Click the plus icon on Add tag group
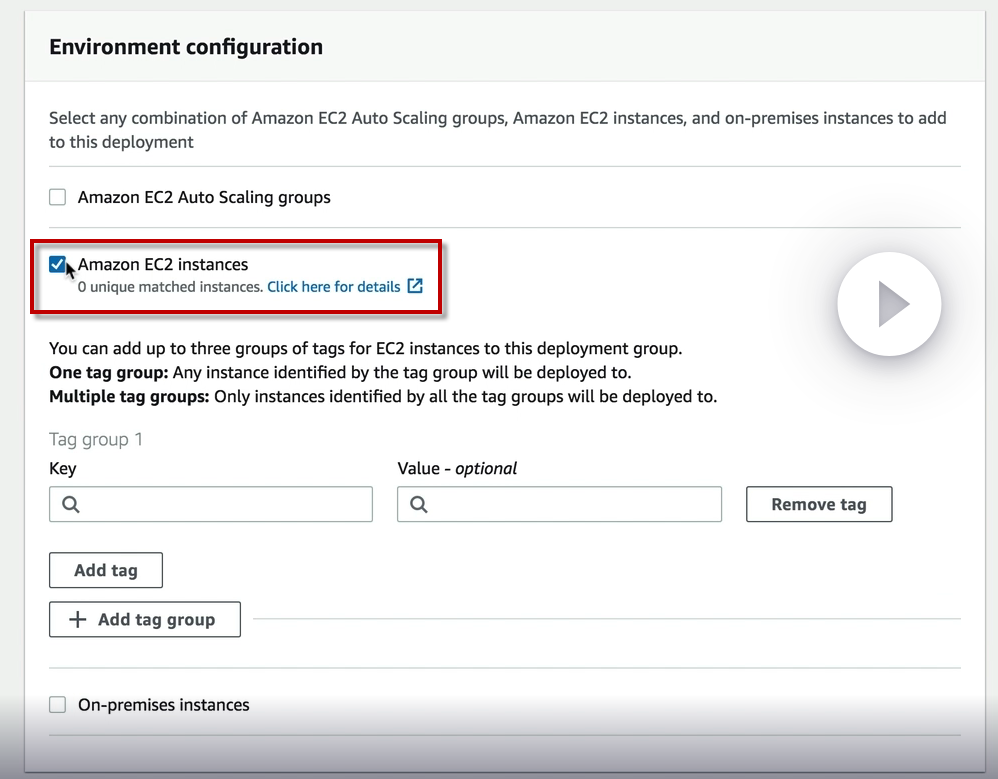Image resolution: width=998 pixels, height=779 pixels. [x=77, y=620]
